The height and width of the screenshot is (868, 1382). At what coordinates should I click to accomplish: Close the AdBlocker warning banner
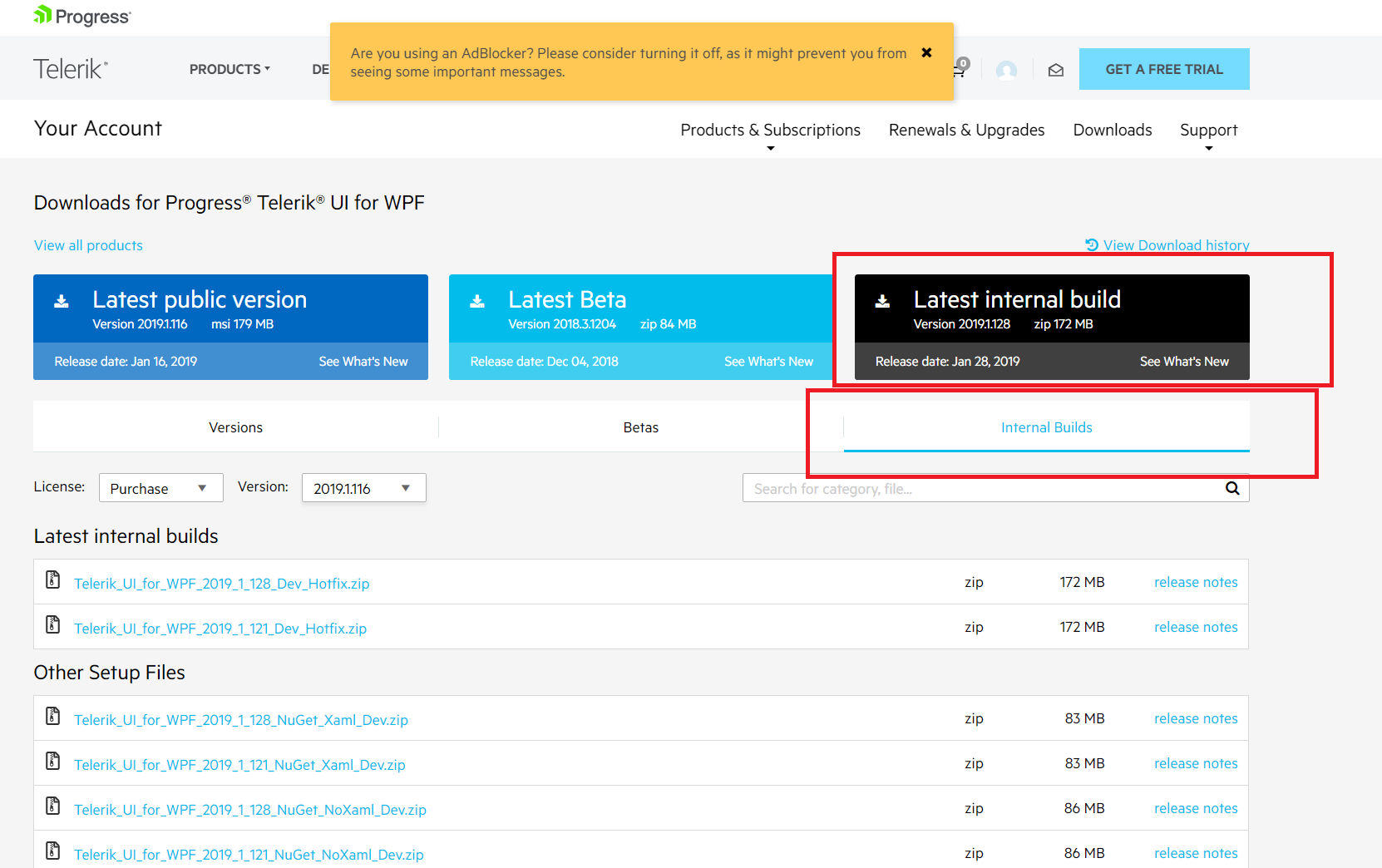926,52
